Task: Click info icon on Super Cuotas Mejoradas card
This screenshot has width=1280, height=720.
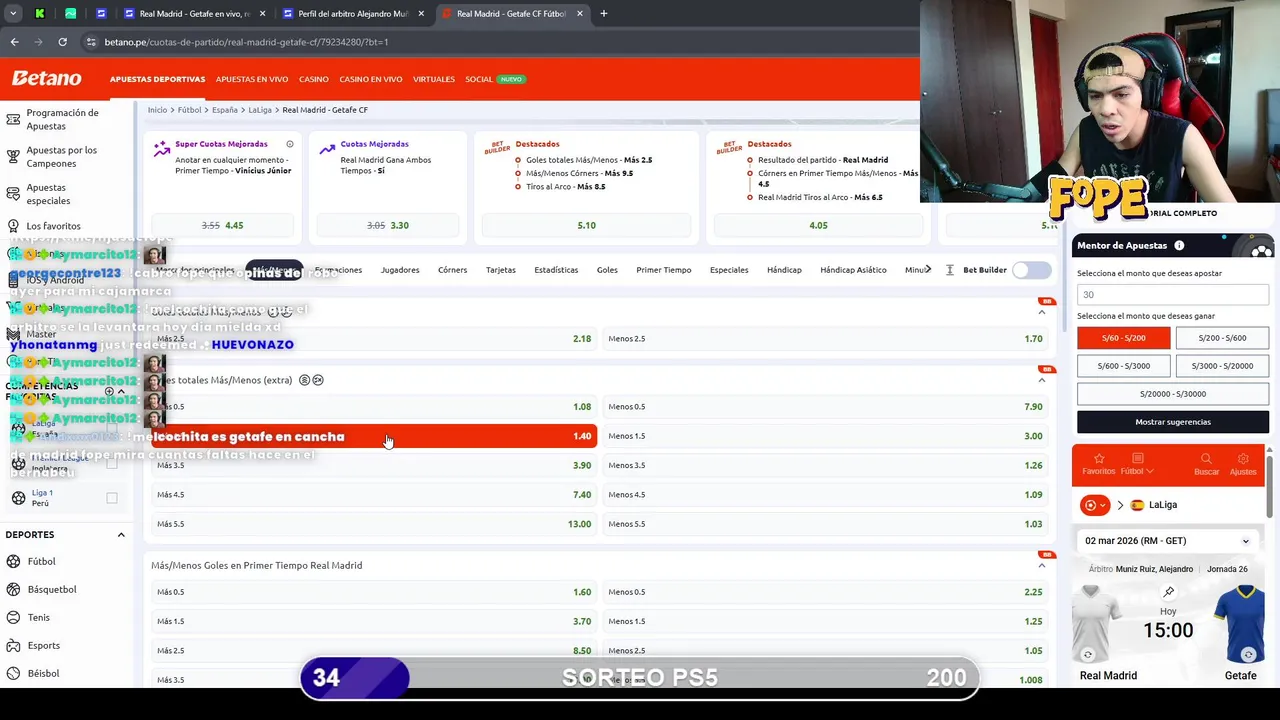Action: click(290, 144)
